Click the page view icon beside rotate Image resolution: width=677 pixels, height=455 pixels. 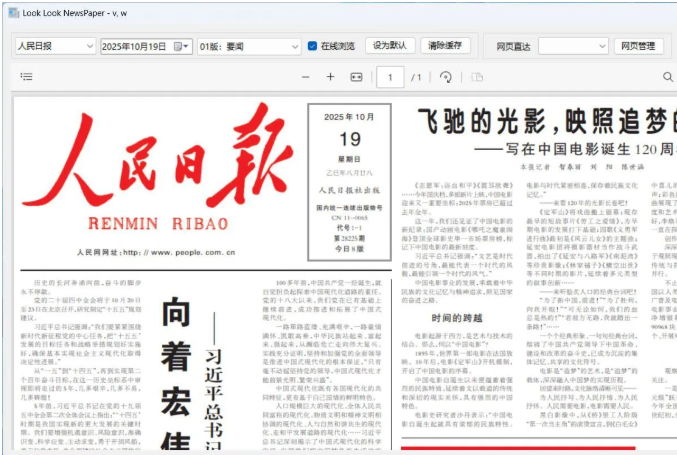[477, 77]
